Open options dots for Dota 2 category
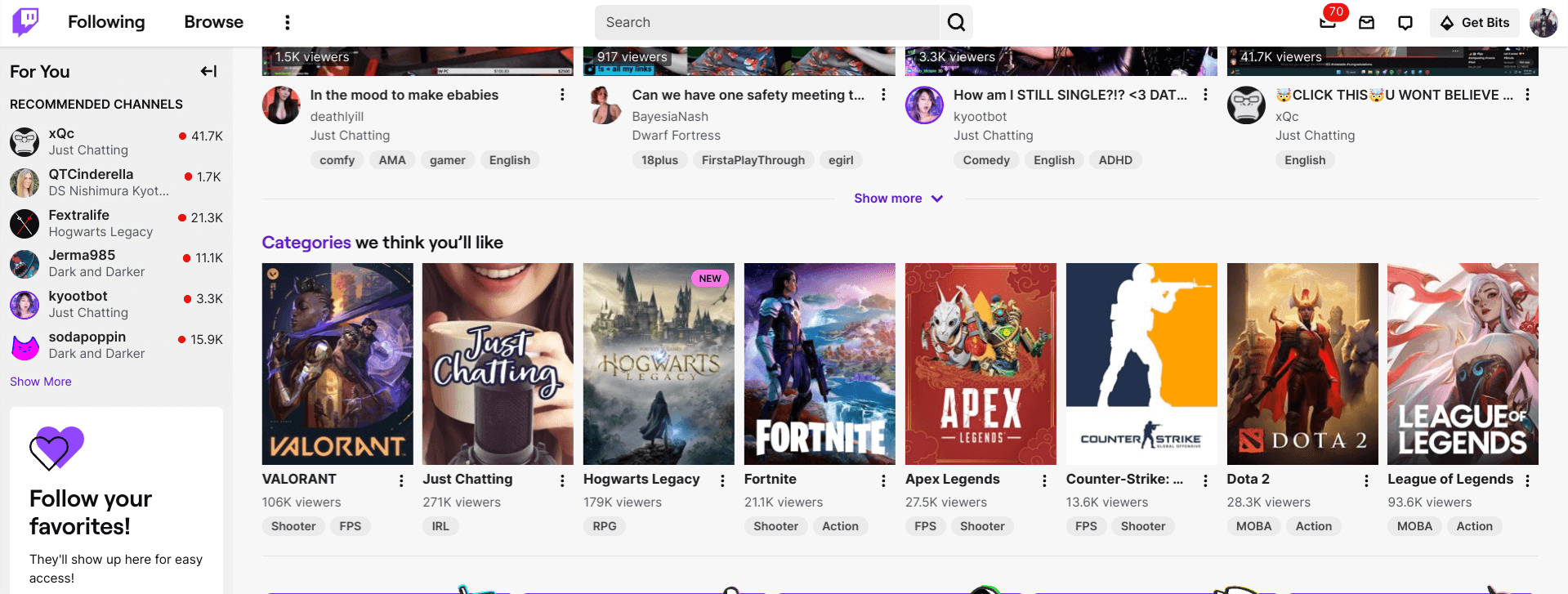Image resolution: width=1568 pixels, height=594 pixels. click(1366, 480)
